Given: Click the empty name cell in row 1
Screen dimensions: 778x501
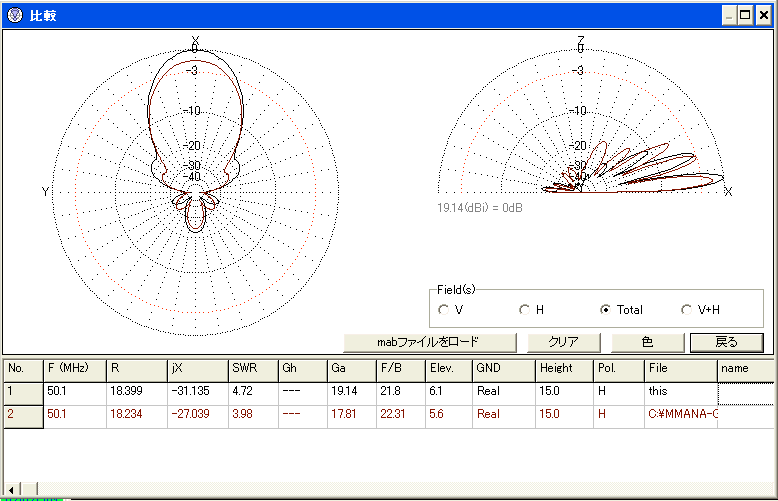Looking at the screenshot, I should coord(746,393).
